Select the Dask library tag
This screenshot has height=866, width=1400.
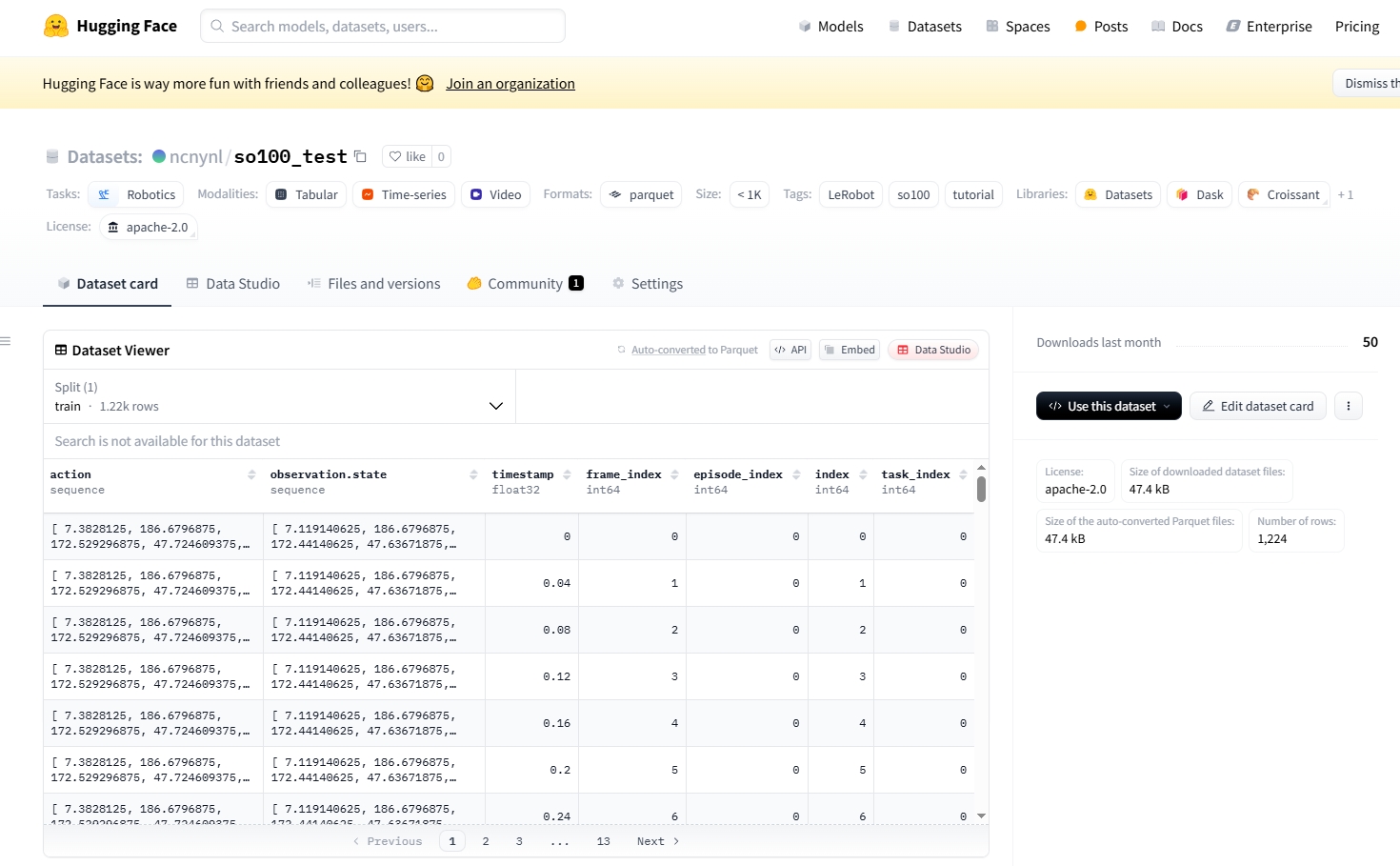point(1199,194)
